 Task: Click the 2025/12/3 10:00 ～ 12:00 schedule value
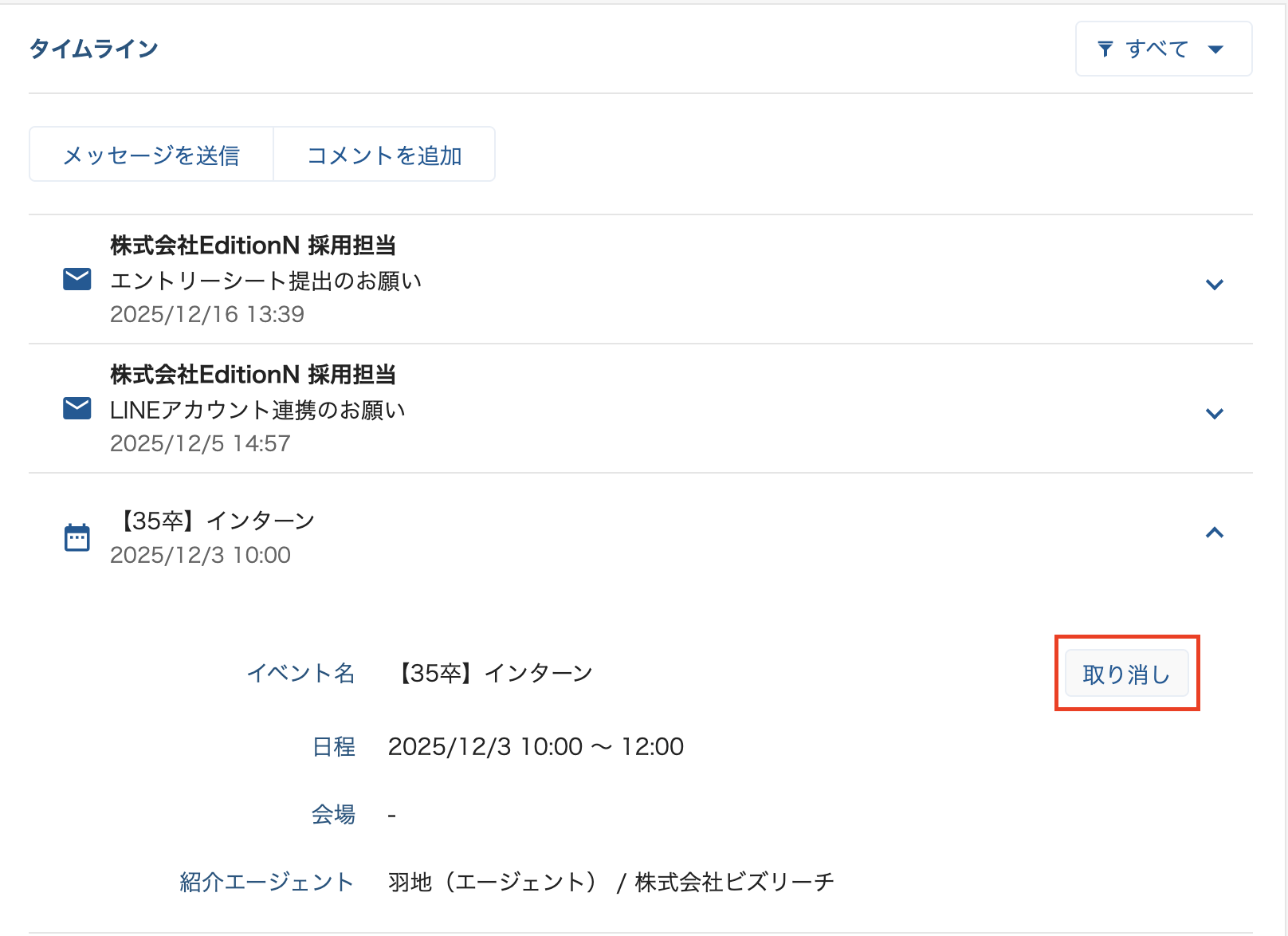[x=536, y=746]
